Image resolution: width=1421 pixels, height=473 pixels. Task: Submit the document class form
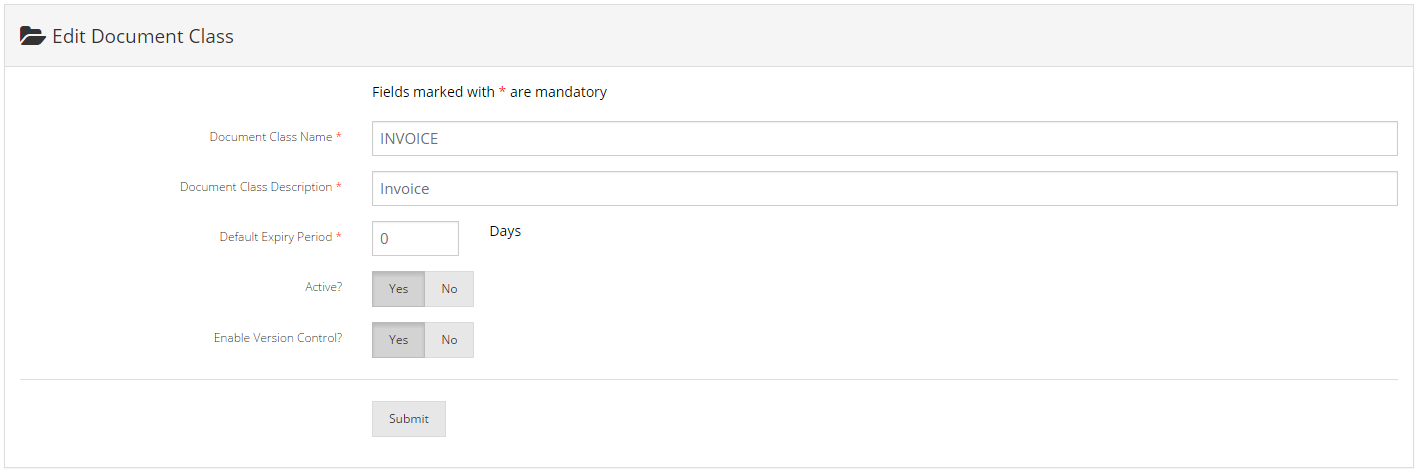(x=408, y=419)
